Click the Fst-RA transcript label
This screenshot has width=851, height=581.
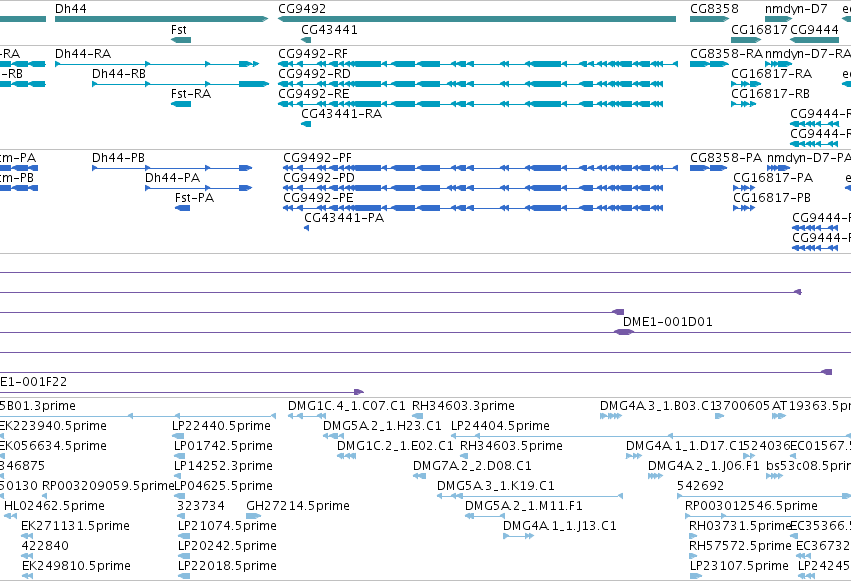pyautogui.click(x=190, y=94)
